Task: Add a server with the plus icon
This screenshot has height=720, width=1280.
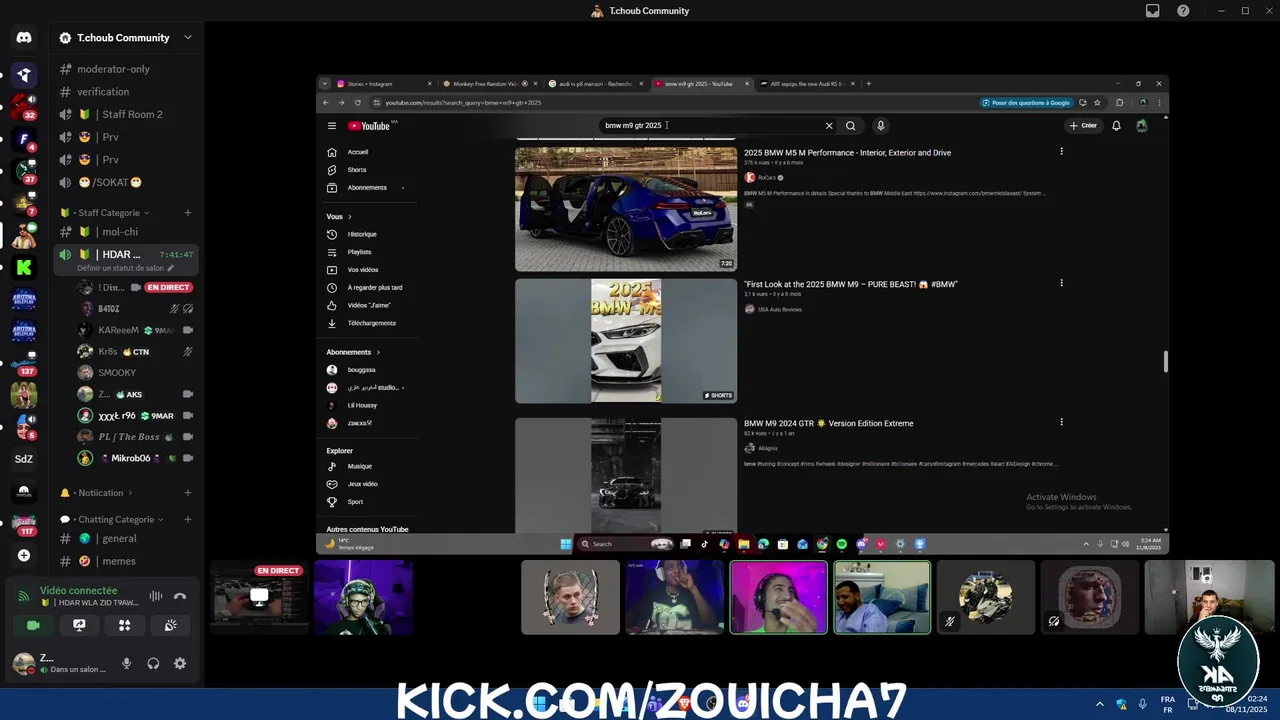Action: tap(24, 555)
